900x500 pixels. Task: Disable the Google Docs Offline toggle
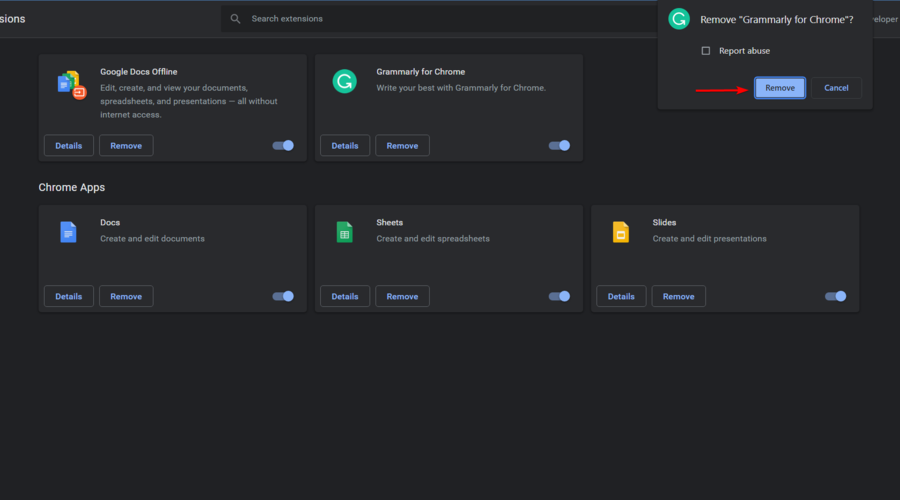click(283, 145)
